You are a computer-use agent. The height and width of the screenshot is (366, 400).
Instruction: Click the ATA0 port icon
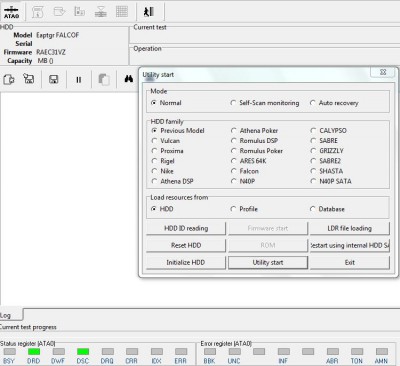pos(11,12)
